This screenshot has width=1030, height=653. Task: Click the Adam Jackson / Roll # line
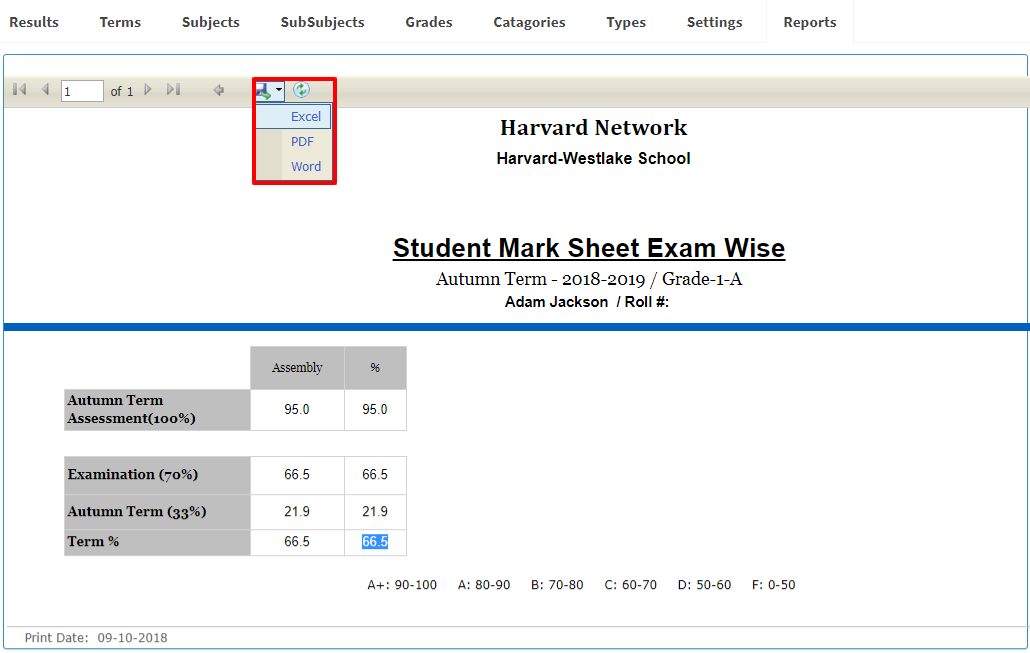(x=587, y=302)
